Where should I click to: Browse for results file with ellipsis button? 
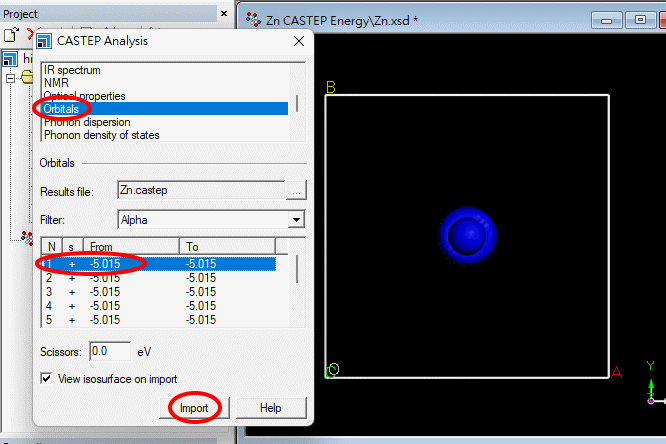coord(296,190)
